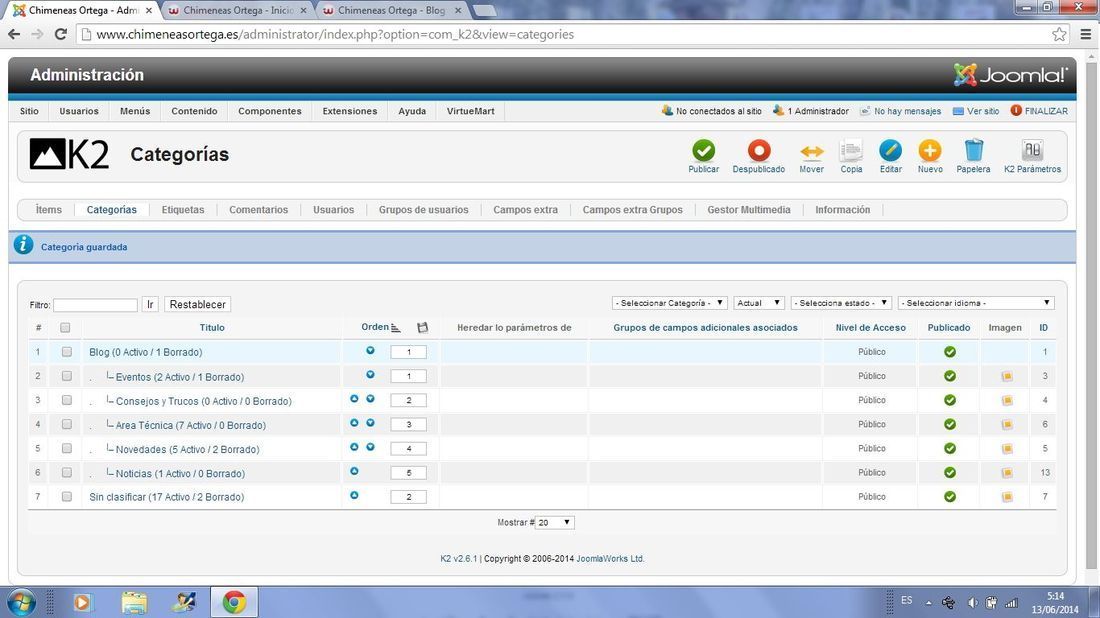The width and height of the screenshot is (1100, 618).
Task: Select the Consejos y Trucos checkbox
Action: (x=67, y=400)
